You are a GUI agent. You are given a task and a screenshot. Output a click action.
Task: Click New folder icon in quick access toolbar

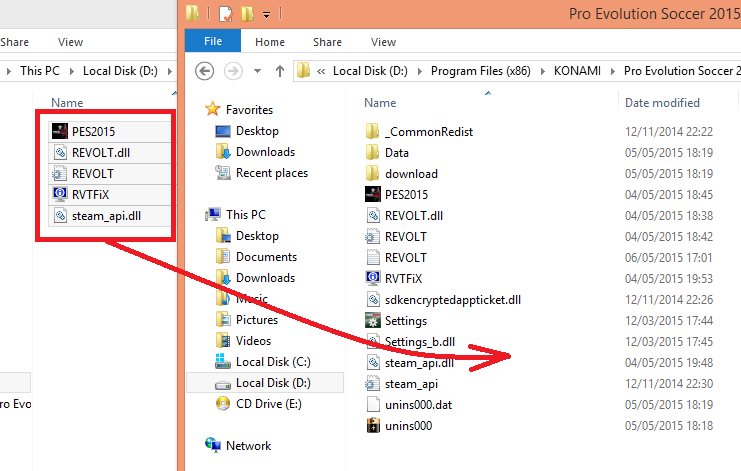pyautogui.click(x=247, y=14)
